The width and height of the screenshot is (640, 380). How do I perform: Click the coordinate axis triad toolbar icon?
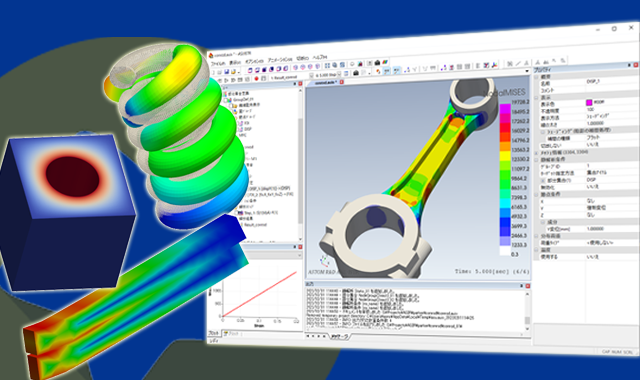click(495, 65)
